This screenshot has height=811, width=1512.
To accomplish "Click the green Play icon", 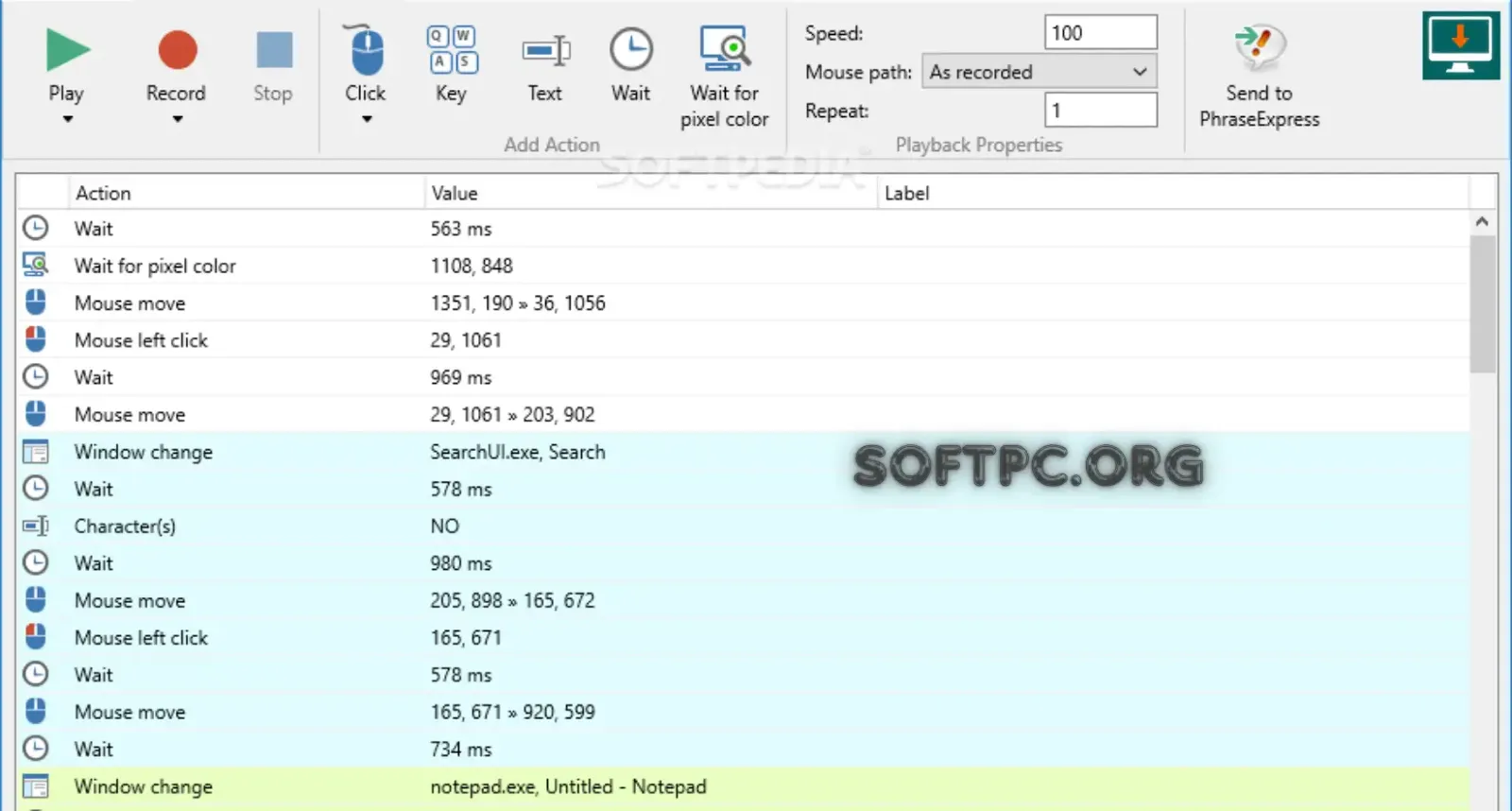I will (x=67, y=50).
